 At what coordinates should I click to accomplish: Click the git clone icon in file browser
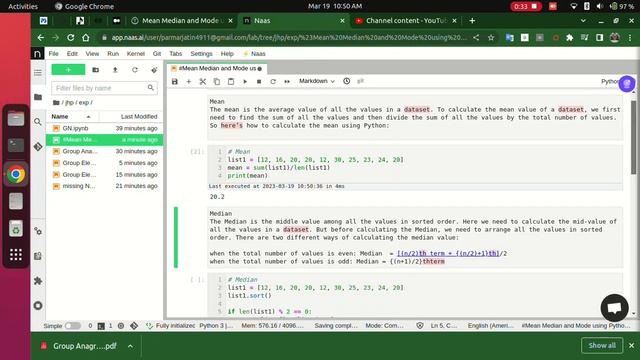(154, 70)
